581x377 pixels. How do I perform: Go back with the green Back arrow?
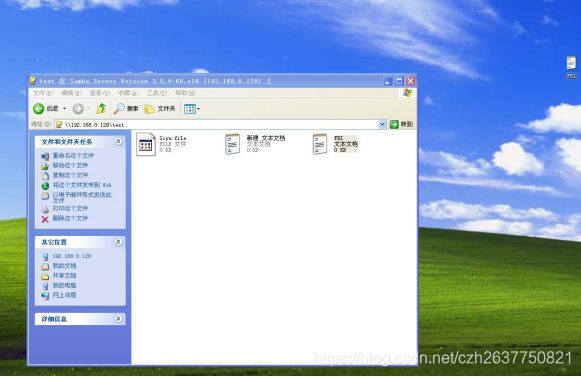(x=39, y=109)
